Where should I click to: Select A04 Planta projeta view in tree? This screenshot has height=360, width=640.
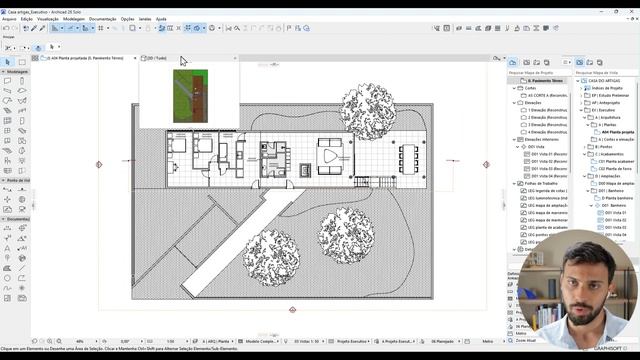coord(618,132)
